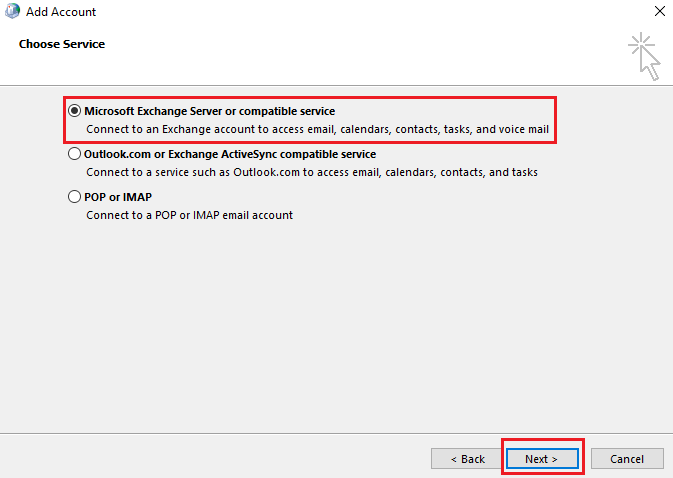
Task: Click 'Connect to a POP or IMAP email account'
Action: pos(189,215)
